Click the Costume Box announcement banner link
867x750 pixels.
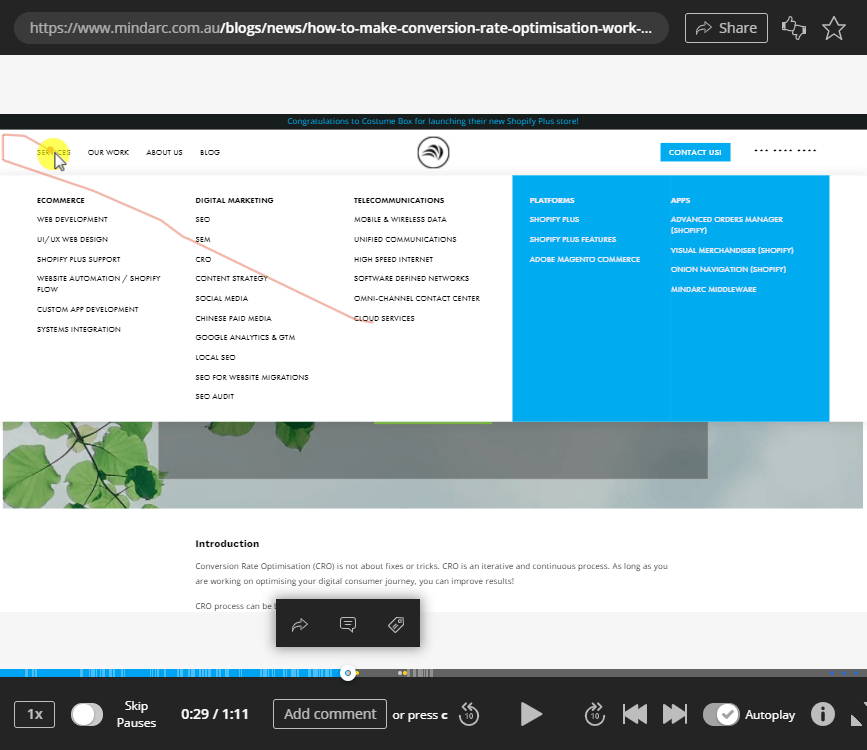433,121
